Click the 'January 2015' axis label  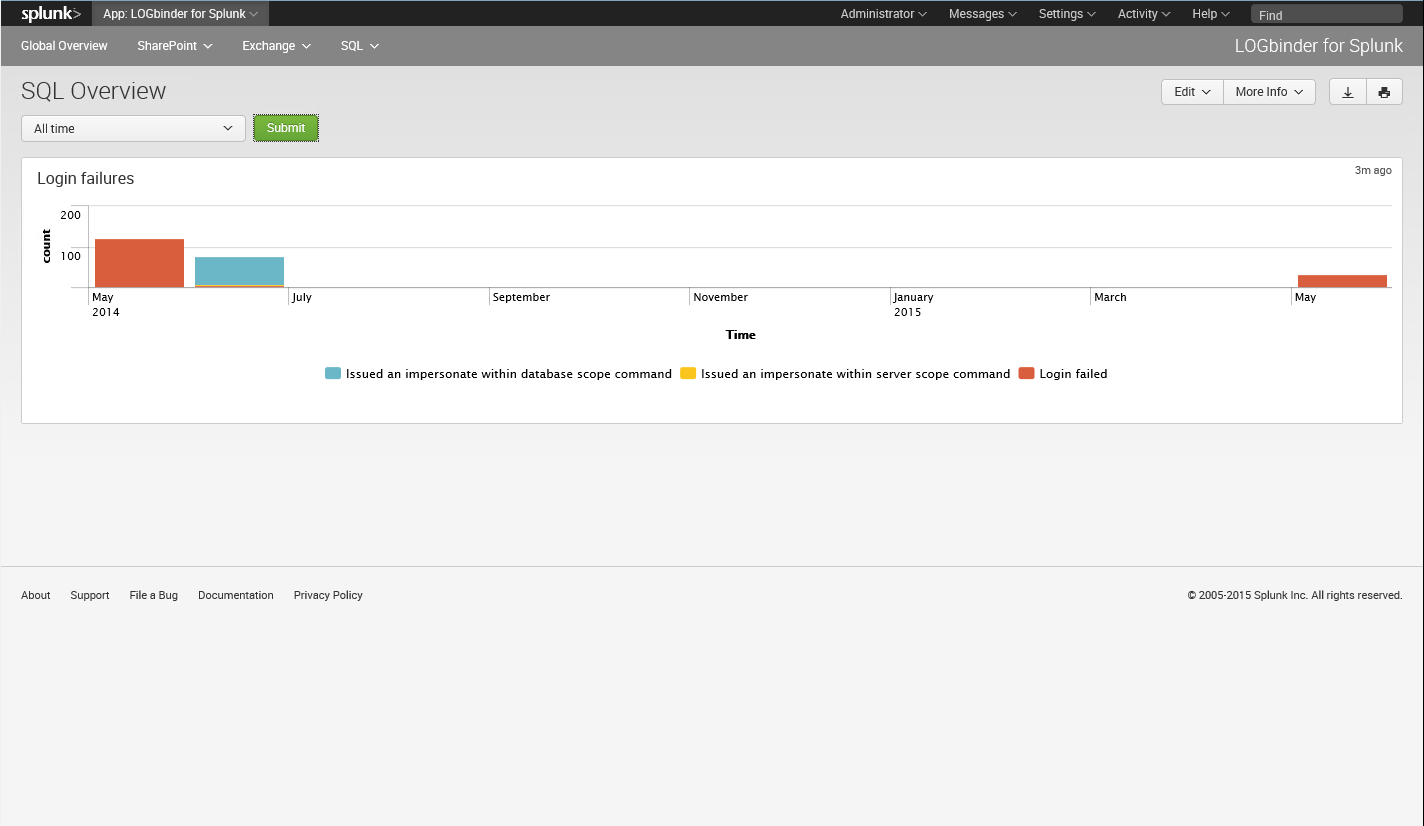pos(913,305)
